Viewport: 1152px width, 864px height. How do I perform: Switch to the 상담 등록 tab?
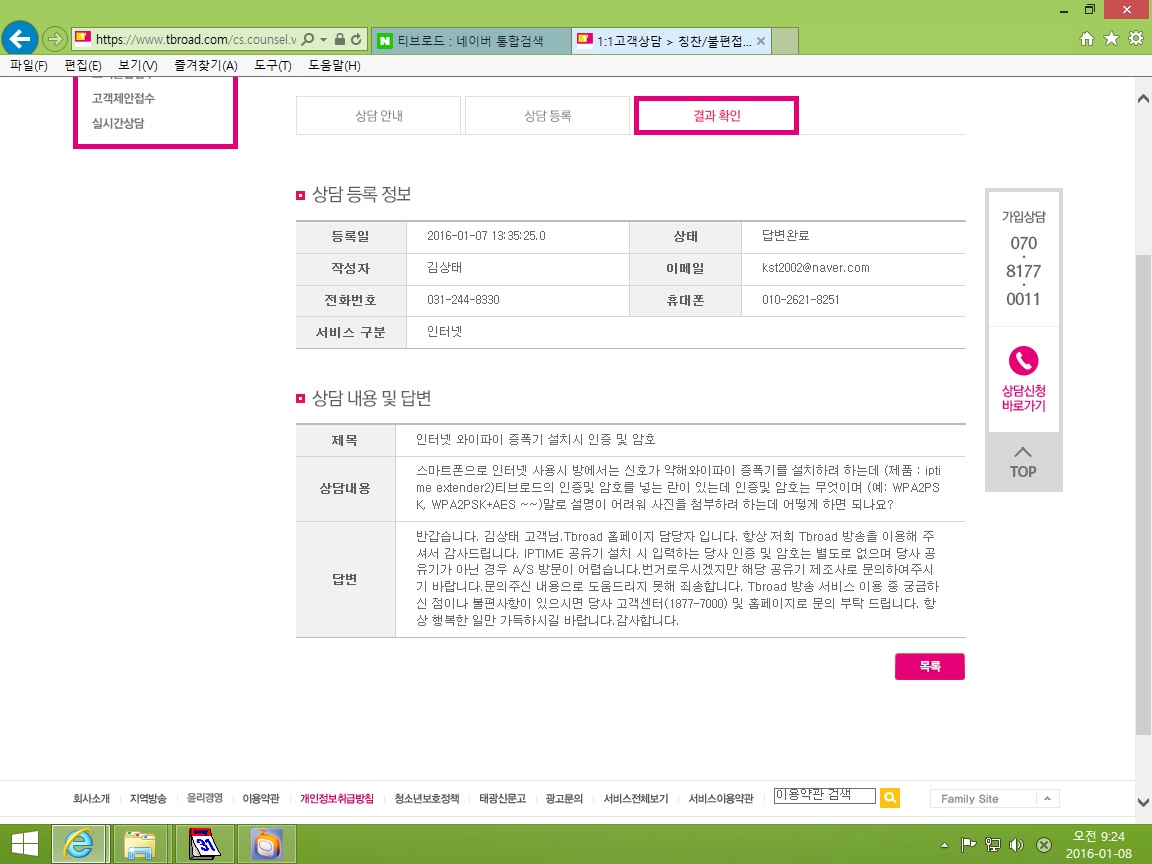[x=547, y=115]
